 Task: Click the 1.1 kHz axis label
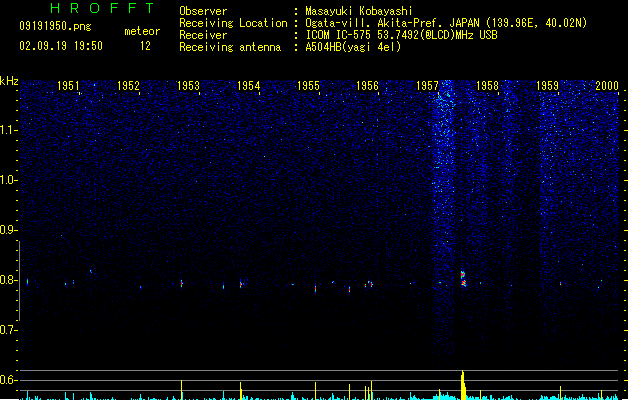8,130
